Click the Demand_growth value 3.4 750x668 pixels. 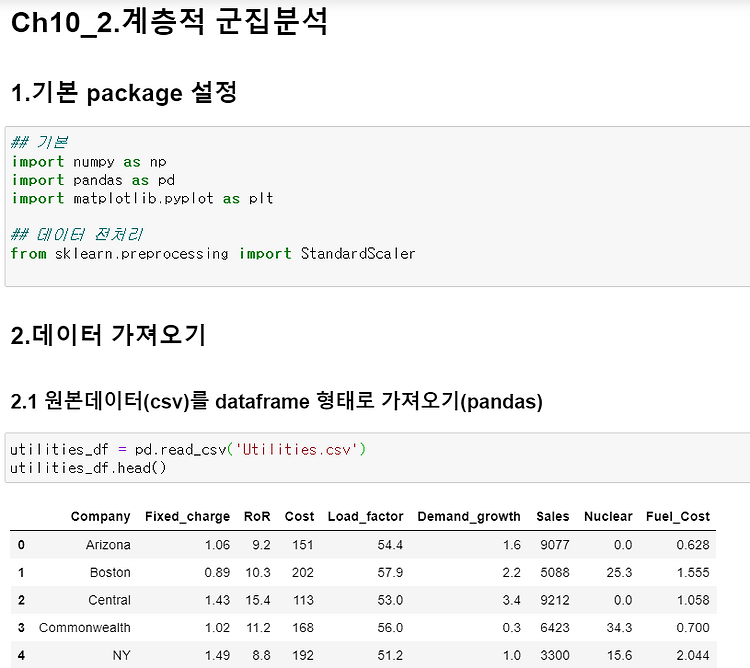click(x=511, y=600)
